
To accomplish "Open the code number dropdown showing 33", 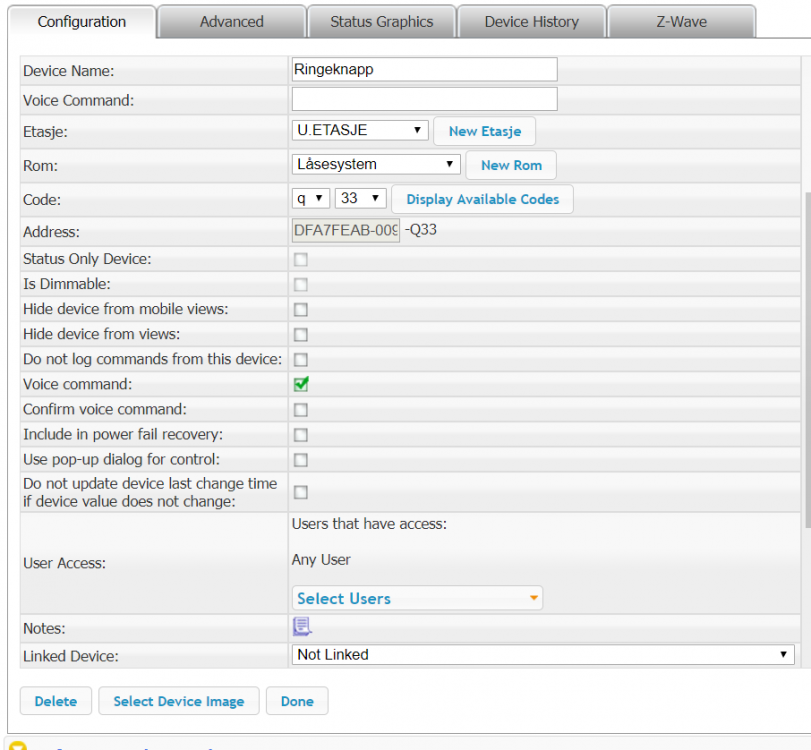I will (x=360, y=198).
